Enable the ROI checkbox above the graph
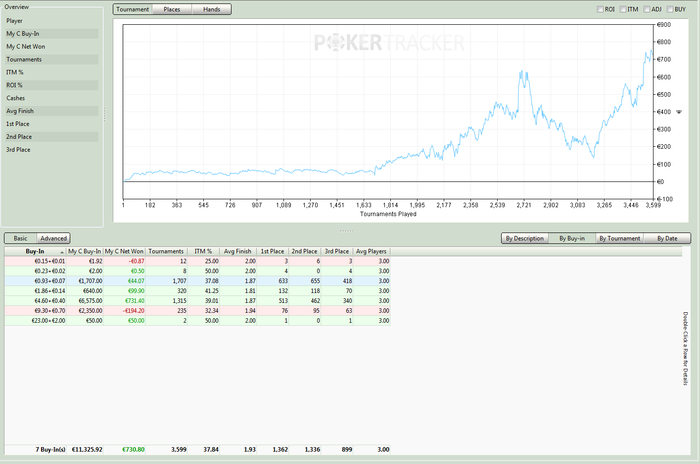Screen dimensions: 700x464 [600, 9]
